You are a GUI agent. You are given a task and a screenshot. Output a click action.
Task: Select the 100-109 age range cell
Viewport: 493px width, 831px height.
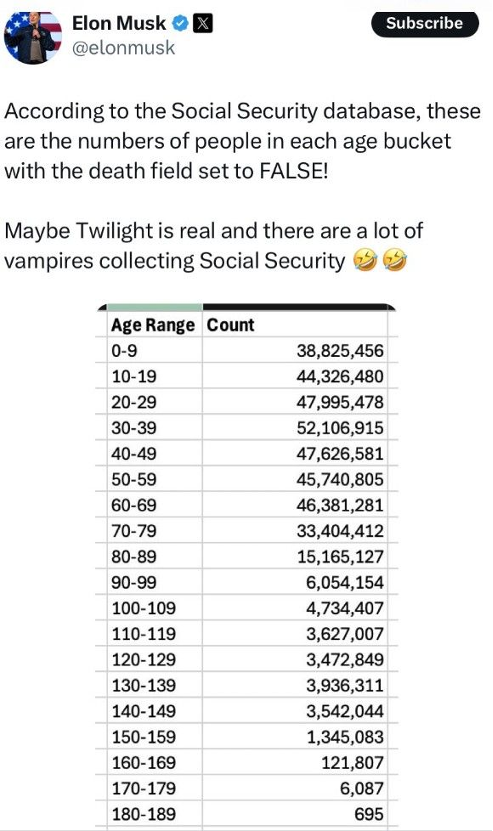149,608
